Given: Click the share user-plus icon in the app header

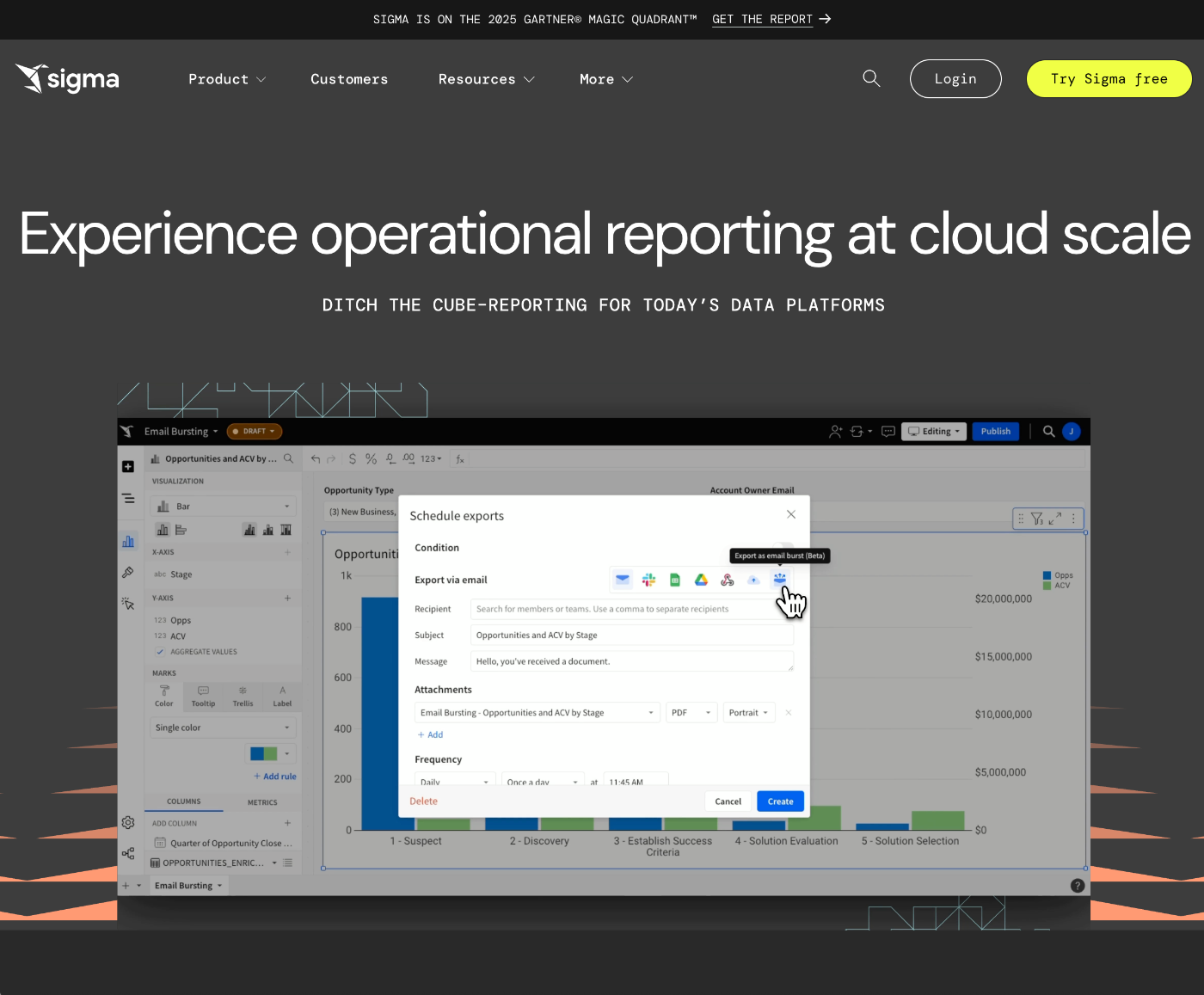Looking at the screenshot, I should click(x=835, y=432).
